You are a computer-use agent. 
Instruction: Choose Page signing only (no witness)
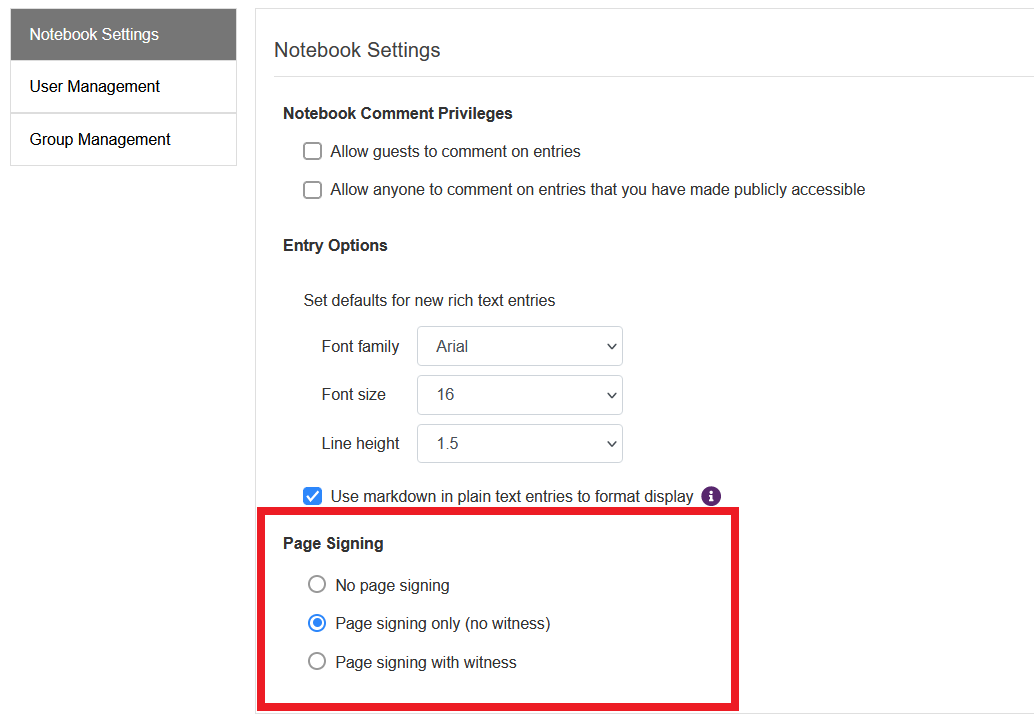[317, 623]
